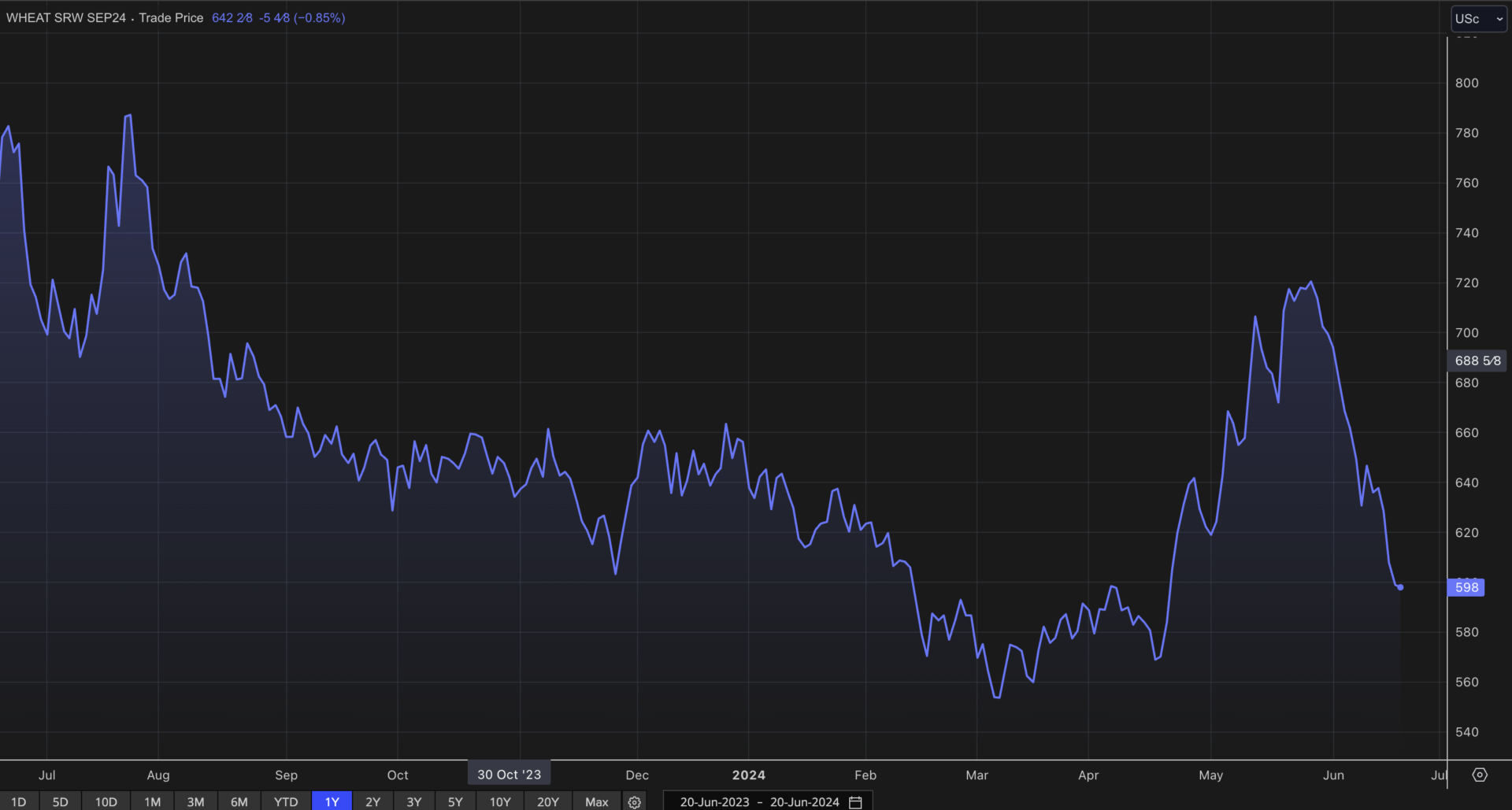Select the 10D time range
The image size is (1512, 810).
pyautogui.click(x=106, y=801)
